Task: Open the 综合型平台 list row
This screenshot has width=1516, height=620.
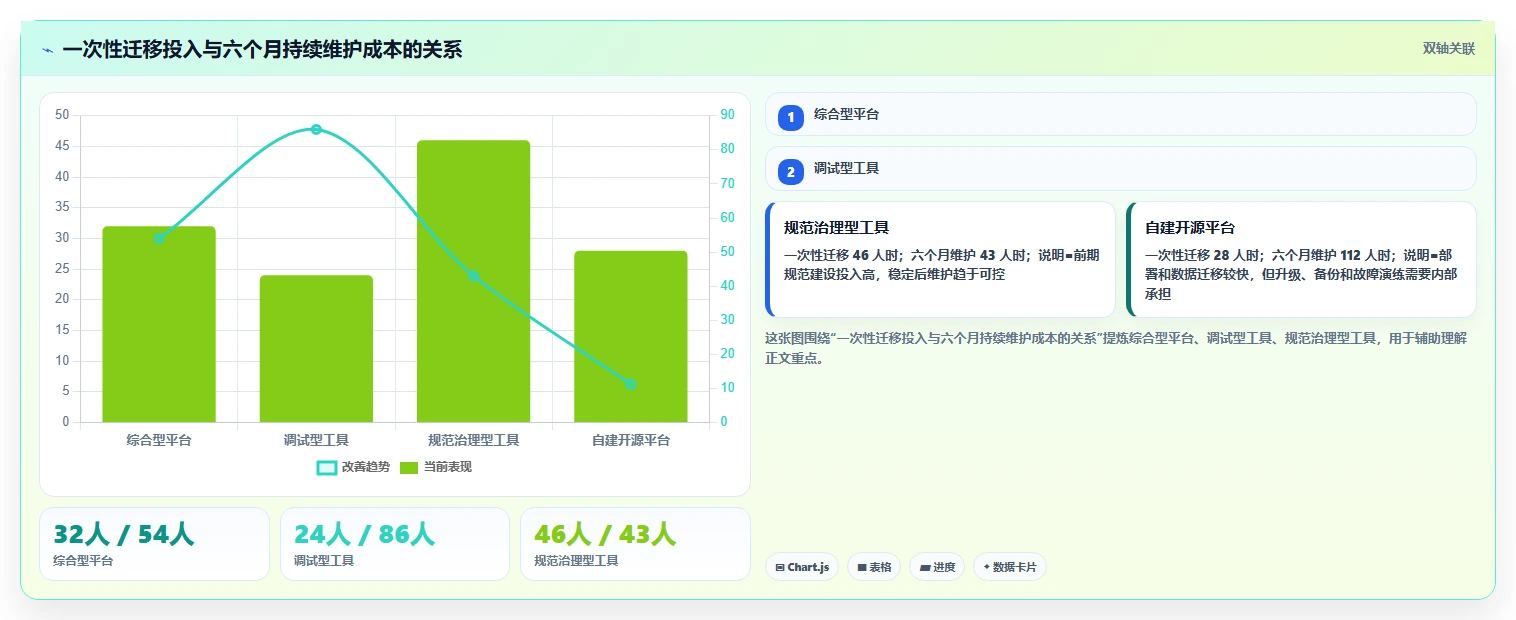Action: click(x=1120, y=114)
